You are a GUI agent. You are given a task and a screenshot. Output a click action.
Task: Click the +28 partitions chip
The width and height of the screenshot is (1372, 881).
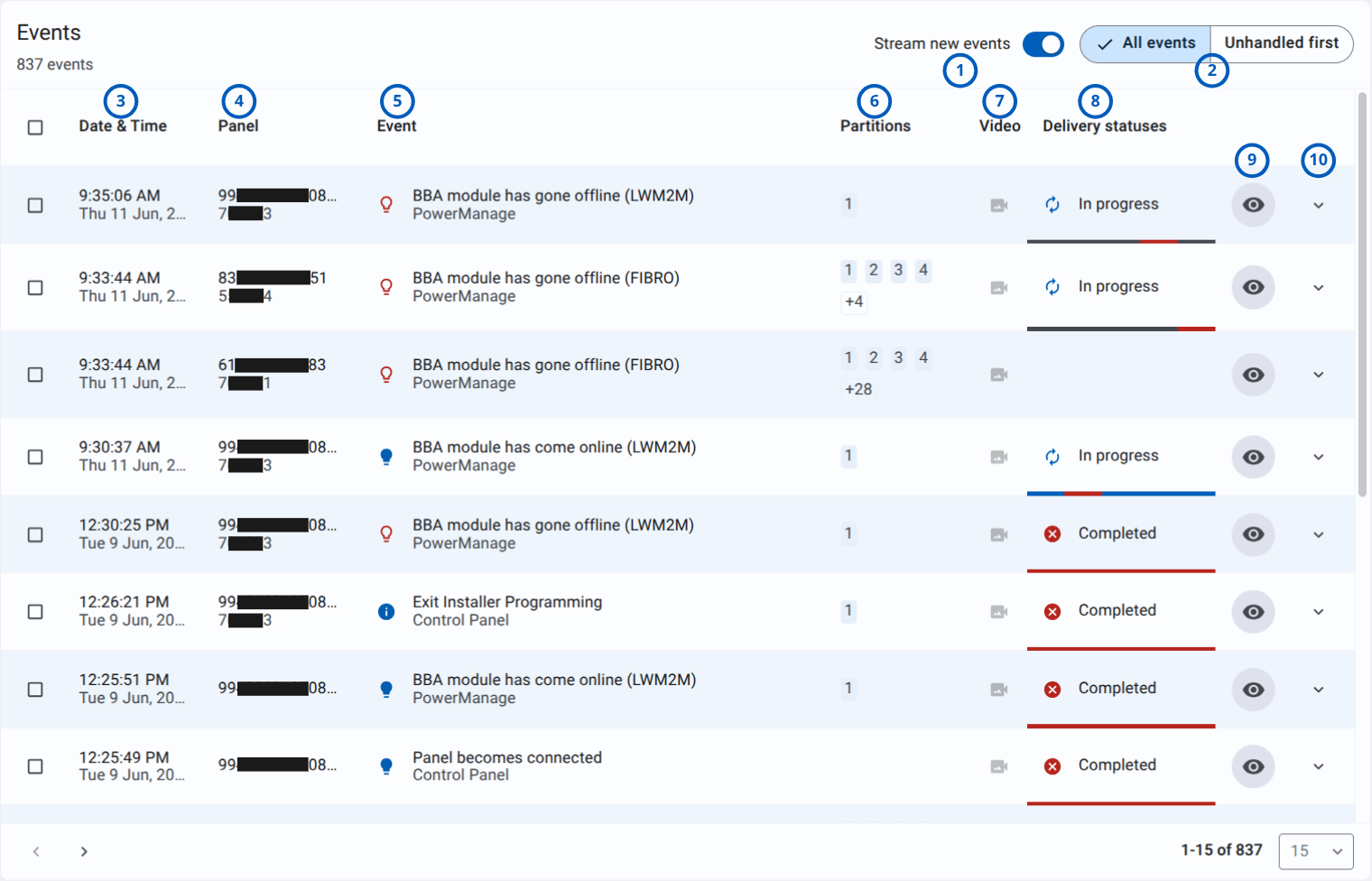(858, 390)
